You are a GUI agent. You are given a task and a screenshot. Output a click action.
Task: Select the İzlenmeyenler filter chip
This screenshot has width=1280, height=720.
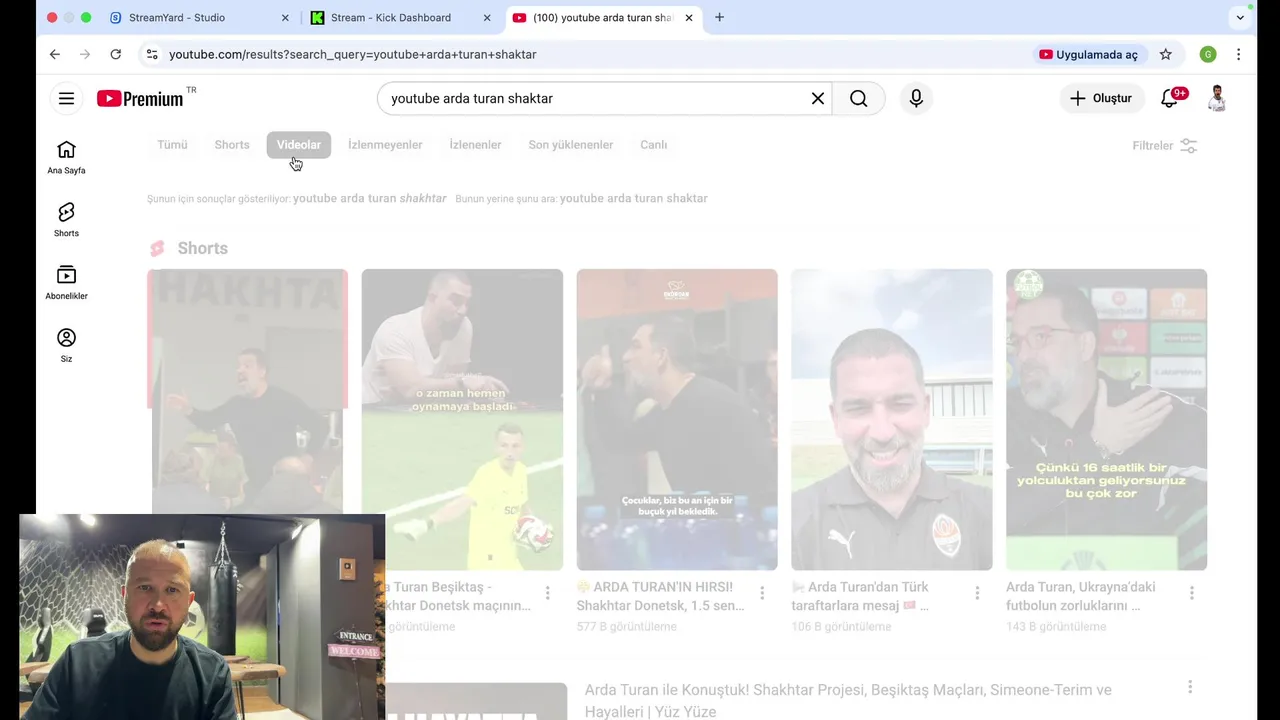pyautogui.click(x=385, y=145)
